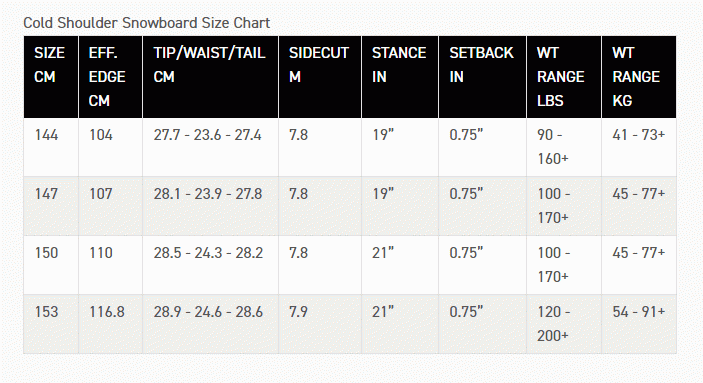
Task: Select the 54 - 91+ kg cell
Action: click(639, 324)
